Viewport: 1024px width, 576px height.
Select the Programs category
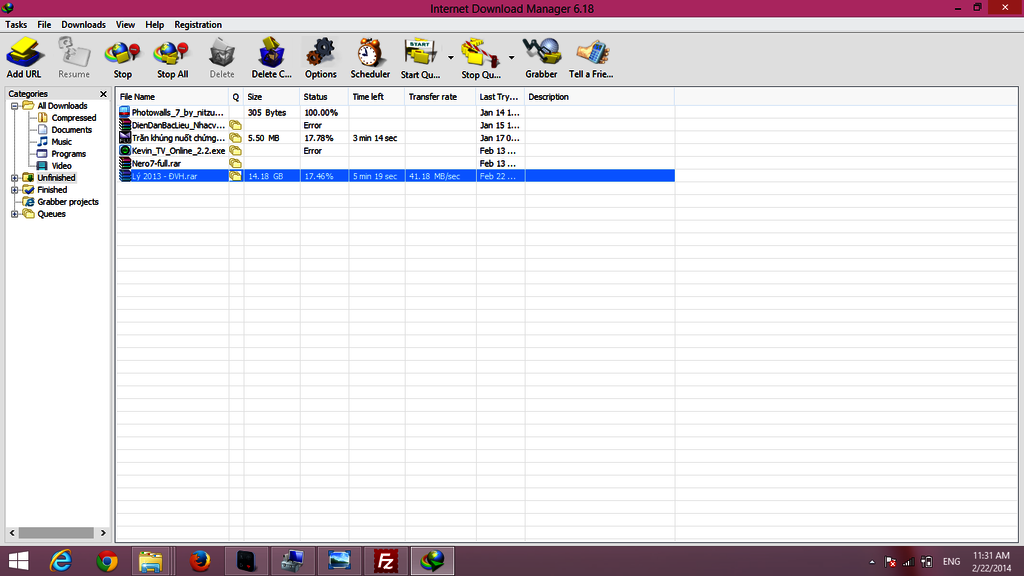69,154
